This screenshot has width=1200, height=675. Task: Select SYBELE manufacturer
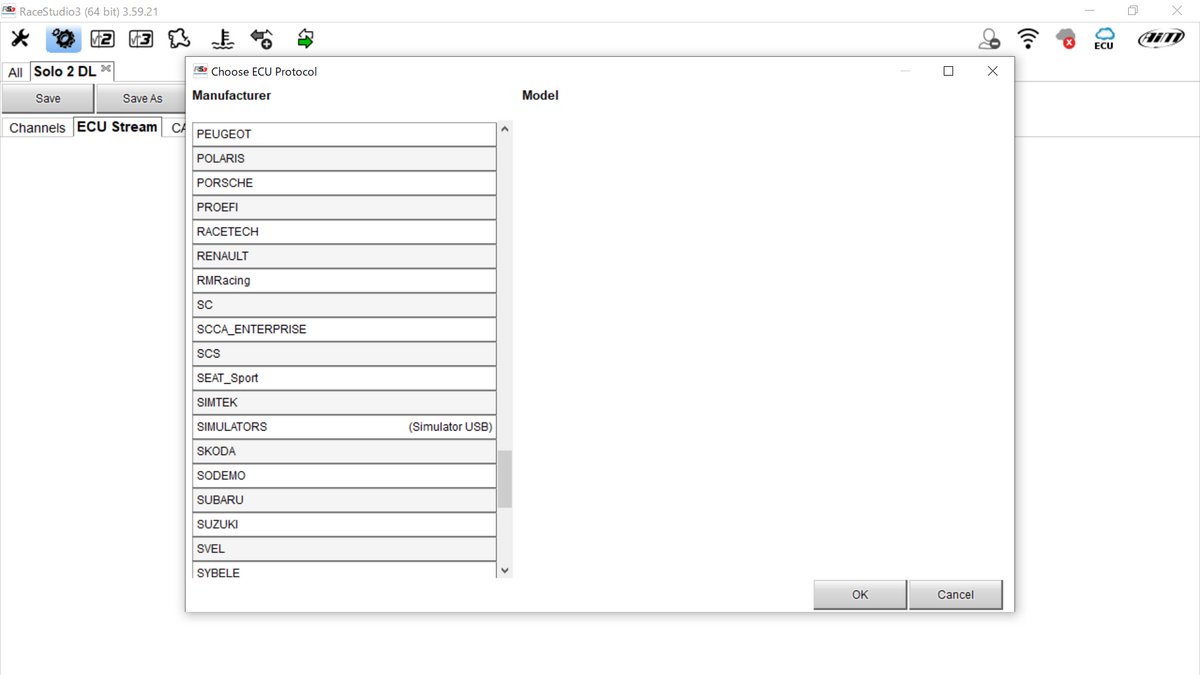point(344,571)
